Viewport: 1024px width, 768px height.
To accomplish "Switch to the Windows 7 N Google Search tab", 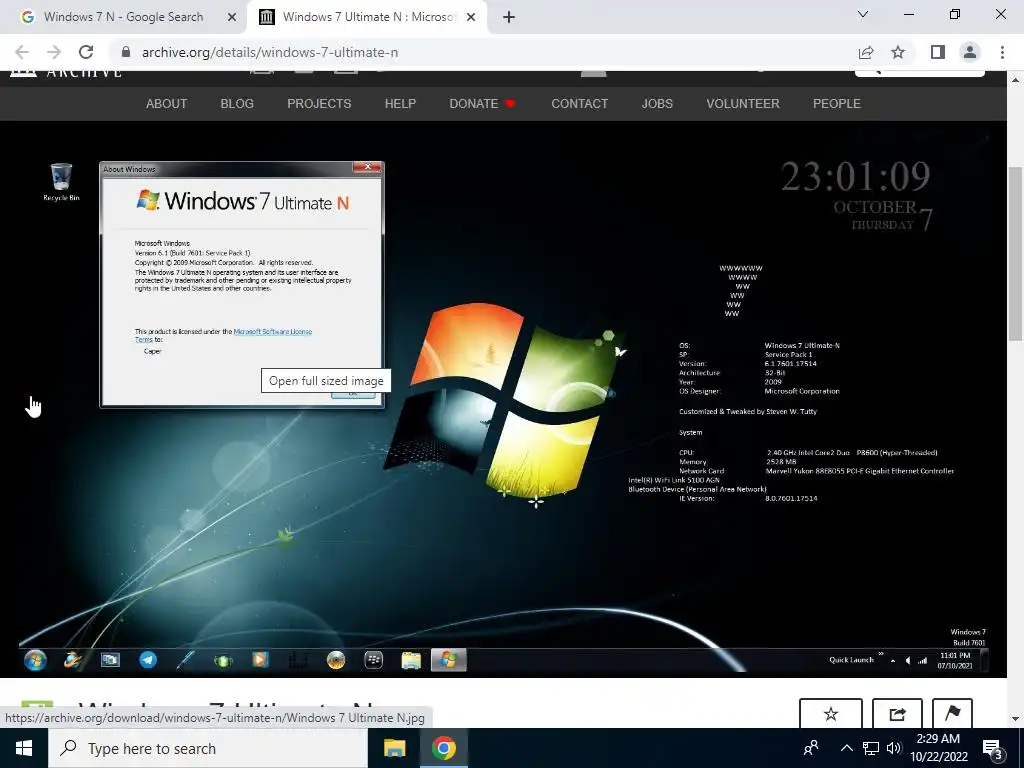I will 123,17.
